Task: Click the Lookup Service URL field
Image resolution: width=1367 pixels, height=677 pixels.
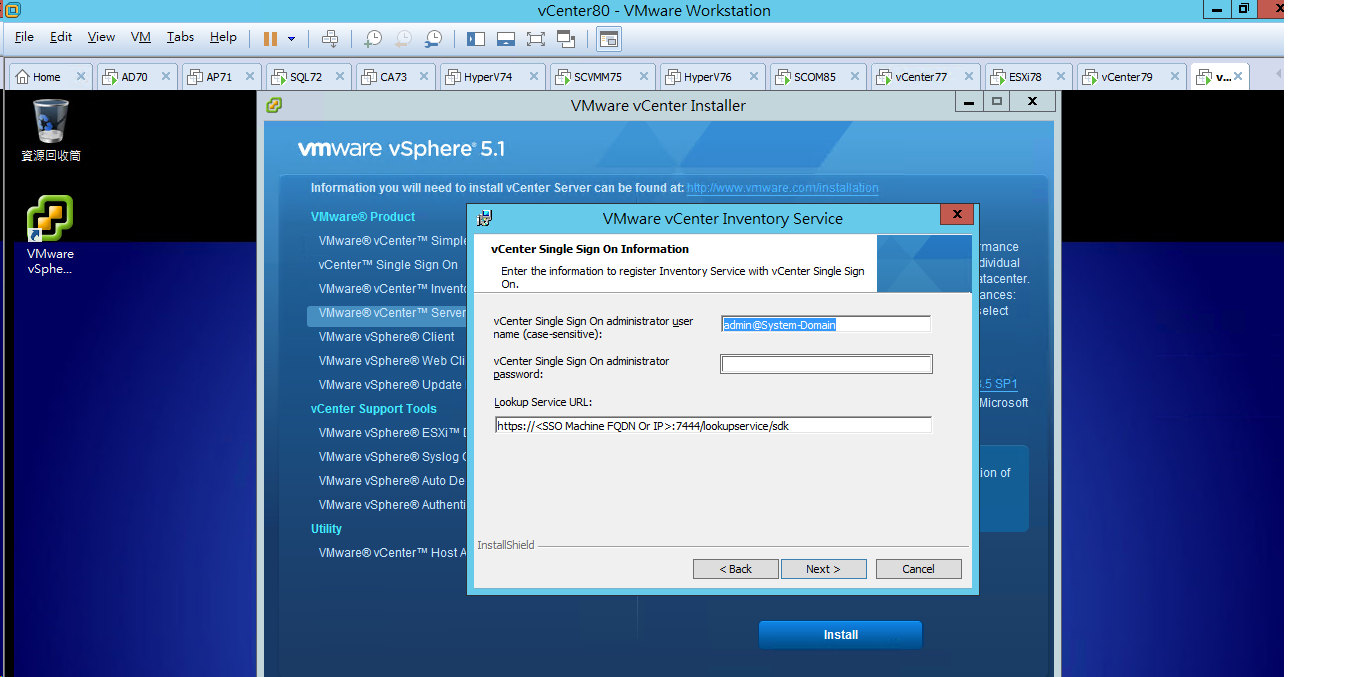Action: 713,425
